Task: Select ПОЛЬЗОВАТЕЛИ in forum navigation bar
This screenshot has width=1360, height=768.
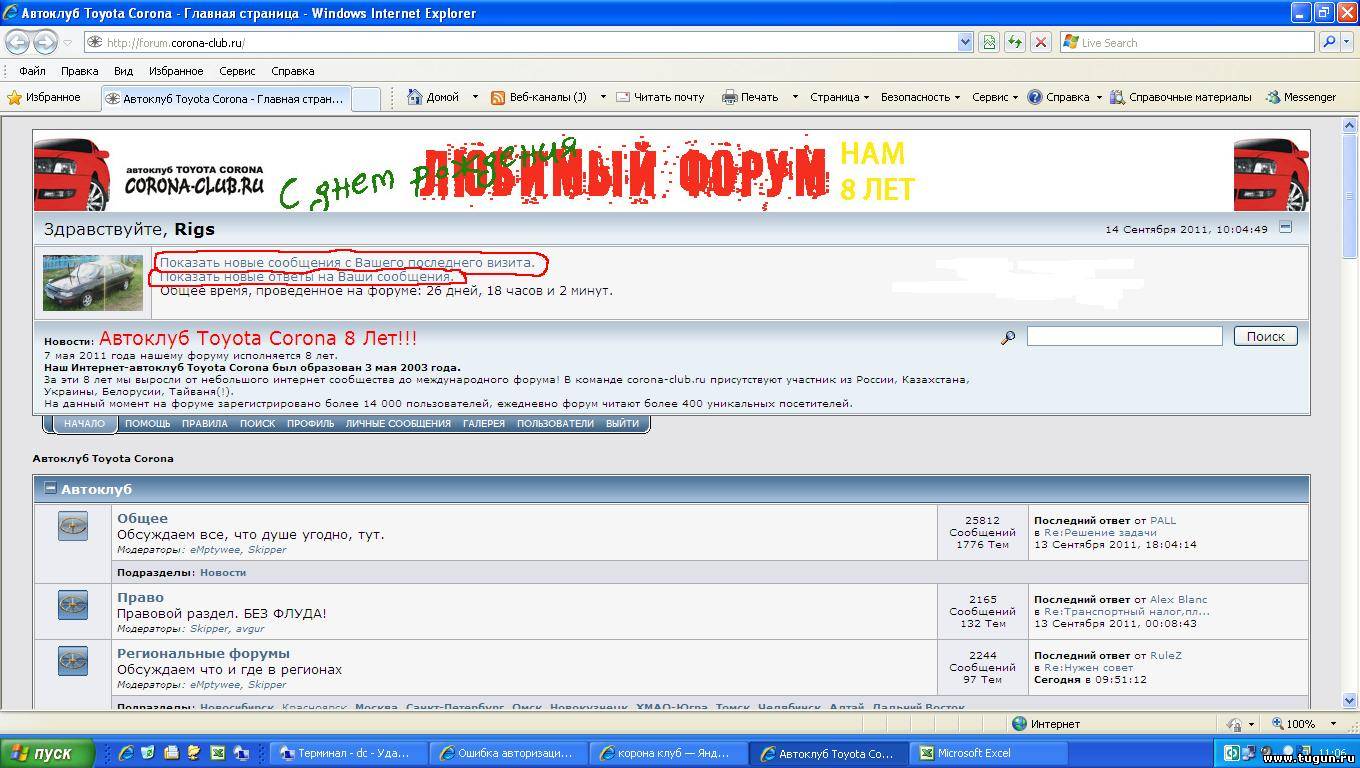Action: pos(555,423)
